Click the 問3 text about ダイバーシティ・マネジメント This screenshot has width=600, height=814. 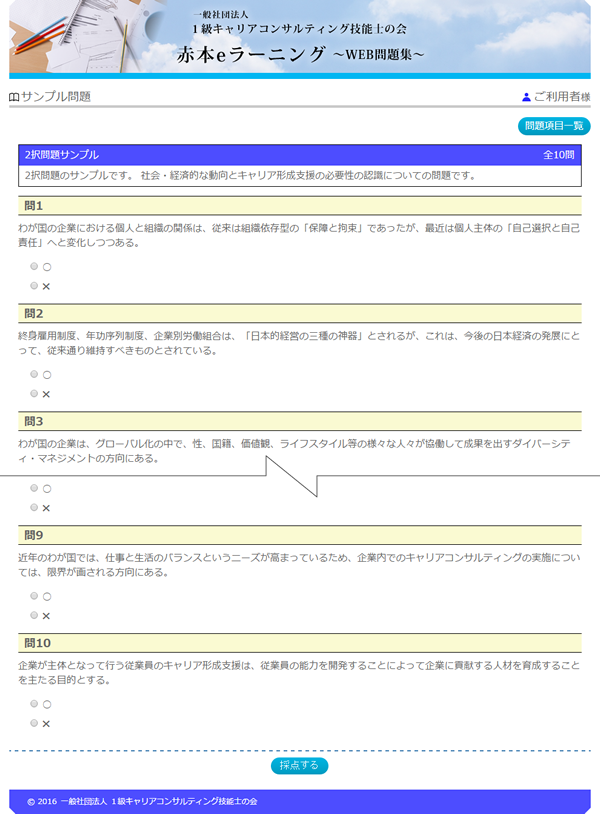(294, 451)
